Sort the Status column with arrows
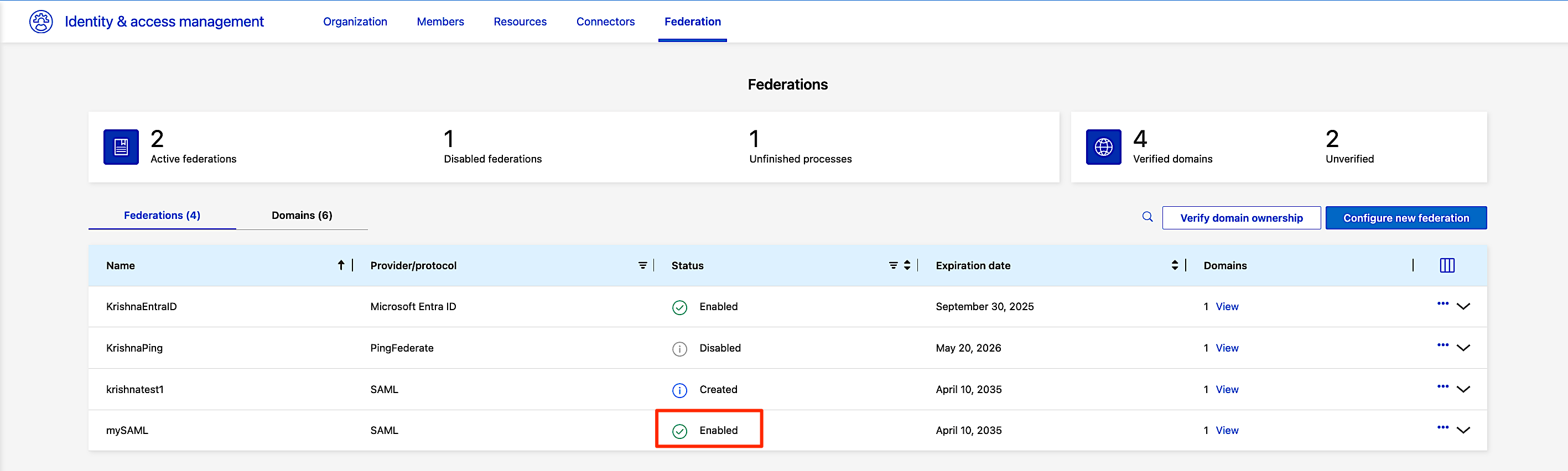Viewport: 1568px width, 471px height. click(906, 265)
